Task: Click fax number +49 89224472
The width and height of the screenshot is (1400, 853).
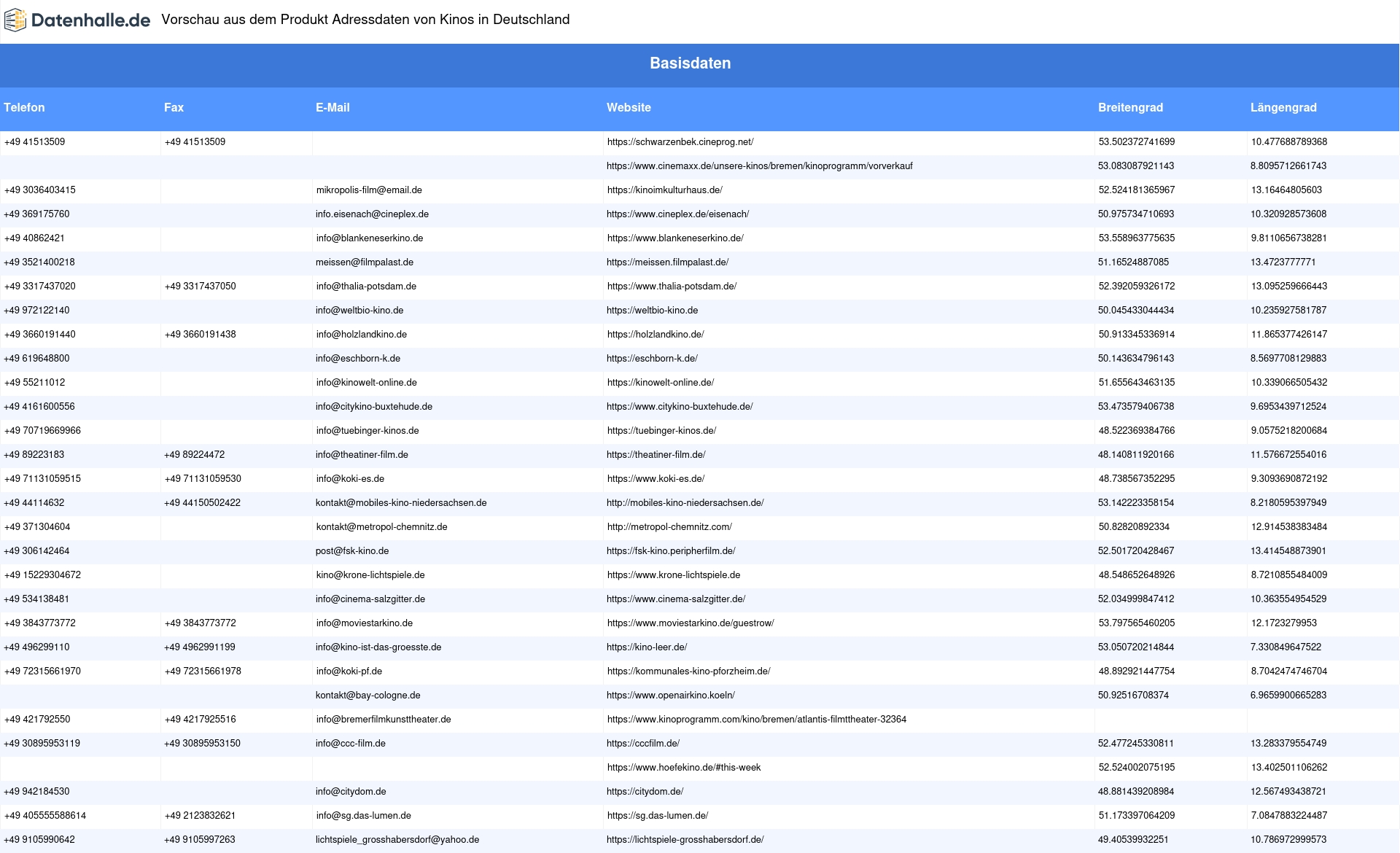Action: (195, 455)
